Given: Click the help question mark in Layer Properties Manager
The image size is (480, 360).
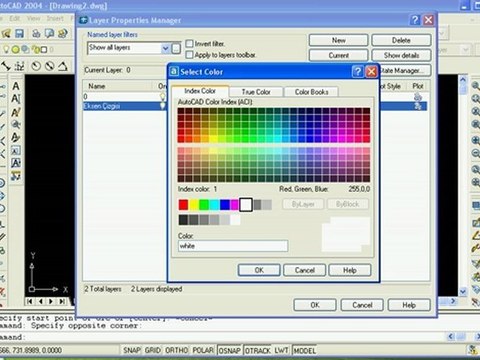Looking at the screenshot, I should click(x=415, y=20).
